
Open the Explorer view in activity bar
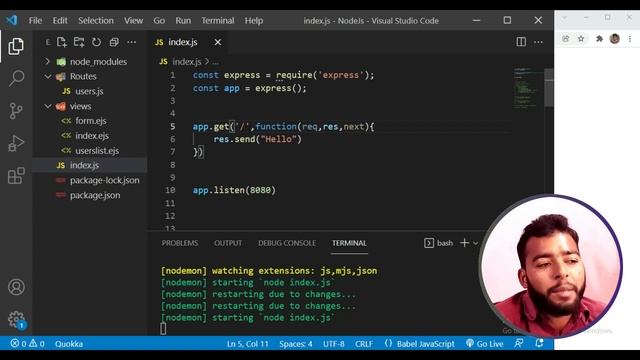pyautogui.click(x=16, y=46)
